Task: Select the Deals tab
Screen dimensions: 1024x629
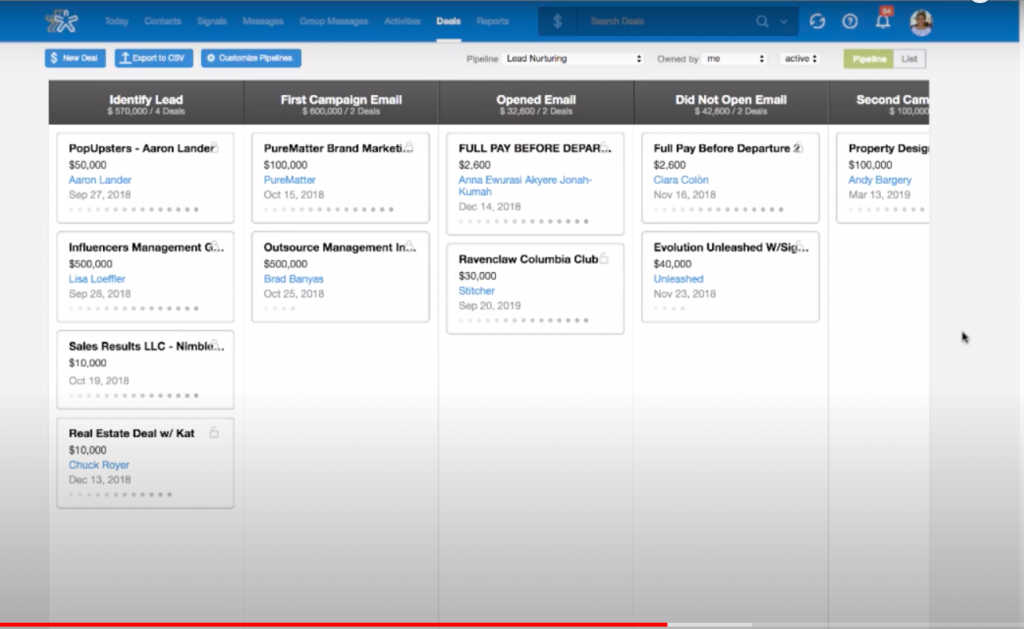Action: (449, 22)
